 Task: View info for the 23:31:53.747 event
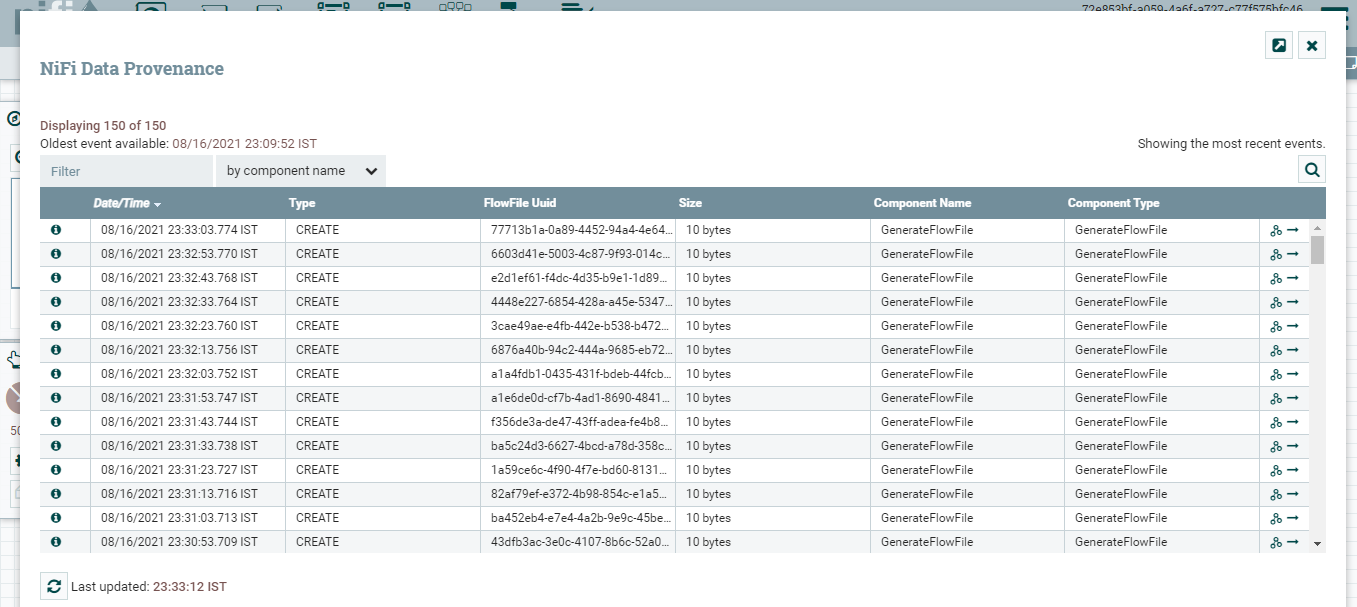pos(56,397)
